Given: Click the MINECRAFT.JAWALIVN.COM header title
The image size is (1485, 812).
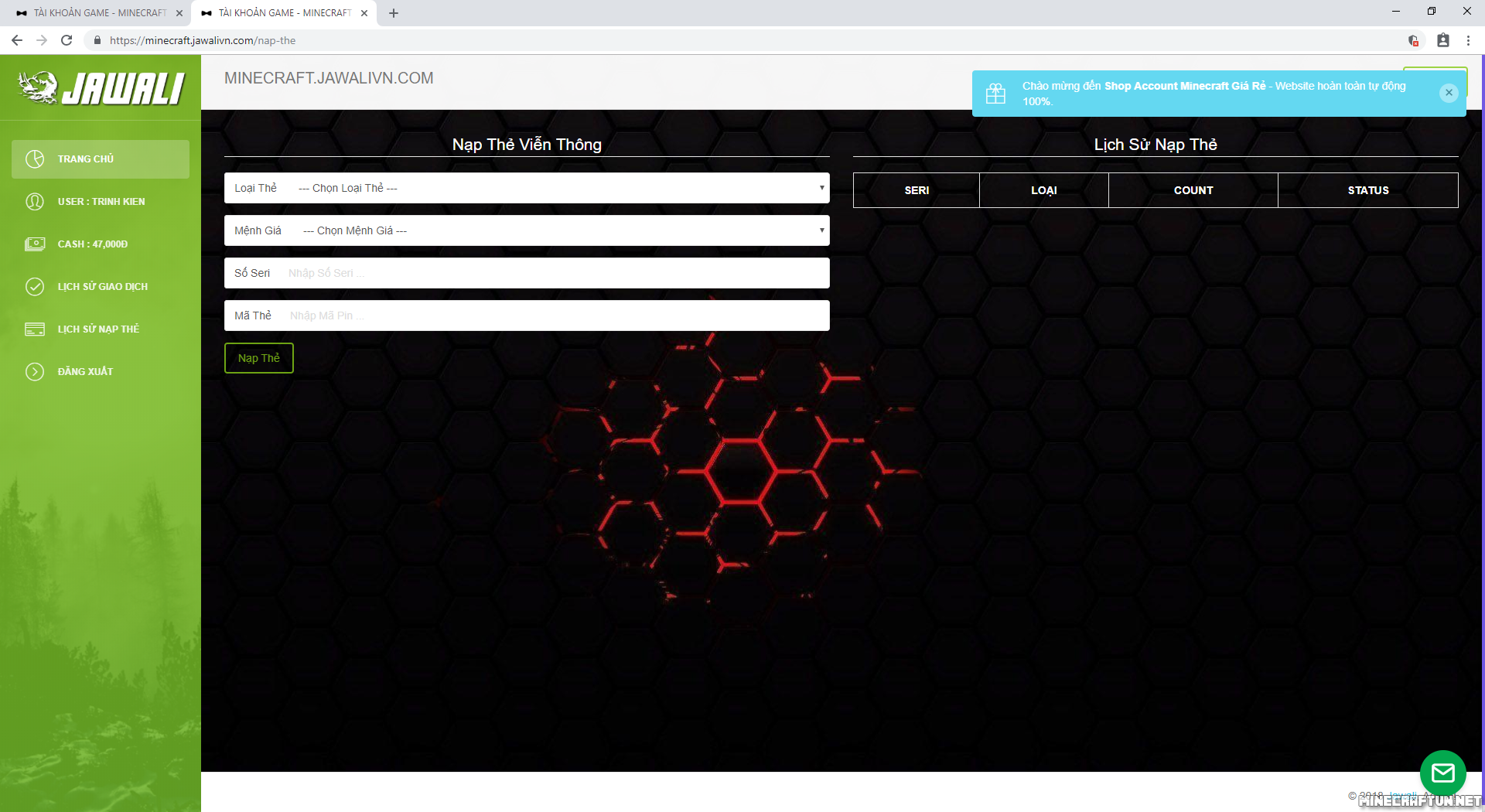Looking at the screenshot, I should coord(329,78).
